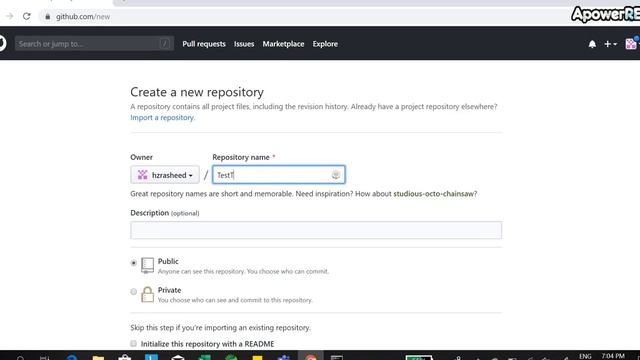Click the icon inside Repository name field
Image resolution: width=640 pixels, height=360 pixels.
tap(336, 175)
